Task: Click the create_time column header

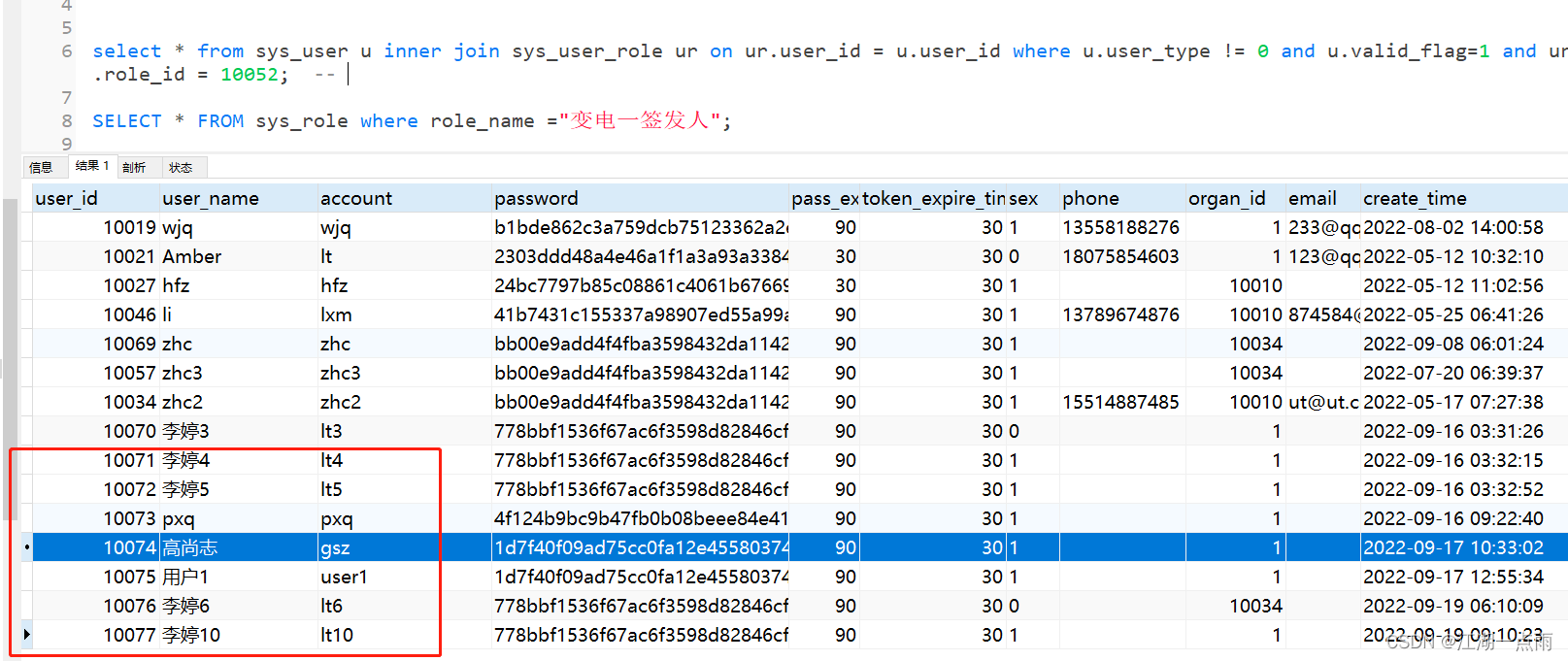Action: tap(1463, 198)
